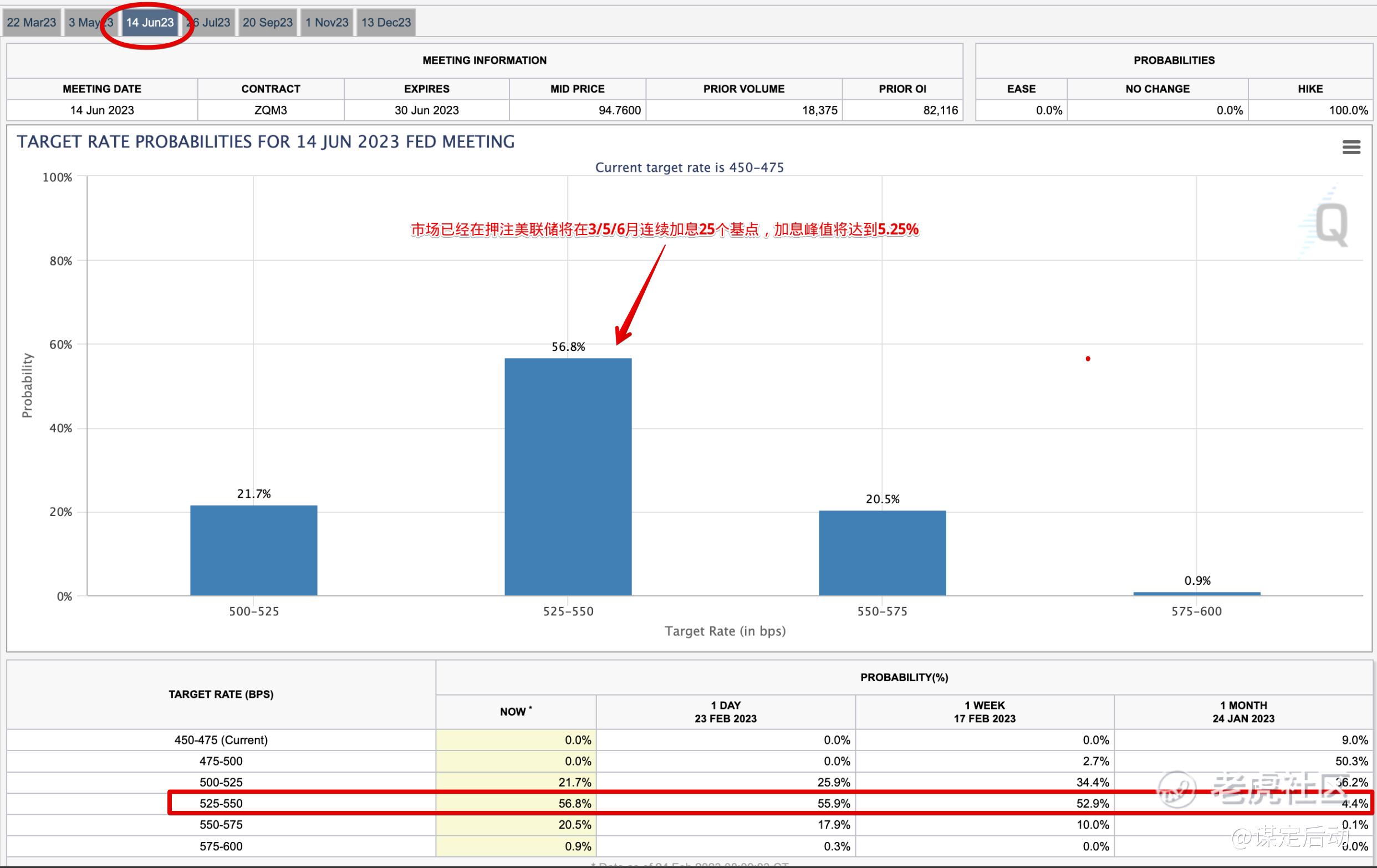Viewport: 1377px width, 868px height.
Task: Open the 13 Dec23 meeting tab
Action: point(386,23)
